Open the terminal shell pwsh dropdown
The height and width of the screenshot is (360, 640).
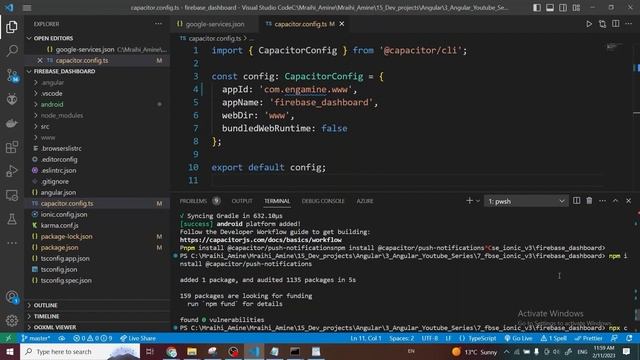tap(526, 201)
